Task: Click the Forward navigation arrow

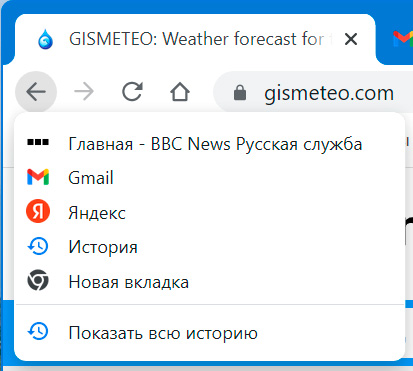Action: [x=84, y=91]
